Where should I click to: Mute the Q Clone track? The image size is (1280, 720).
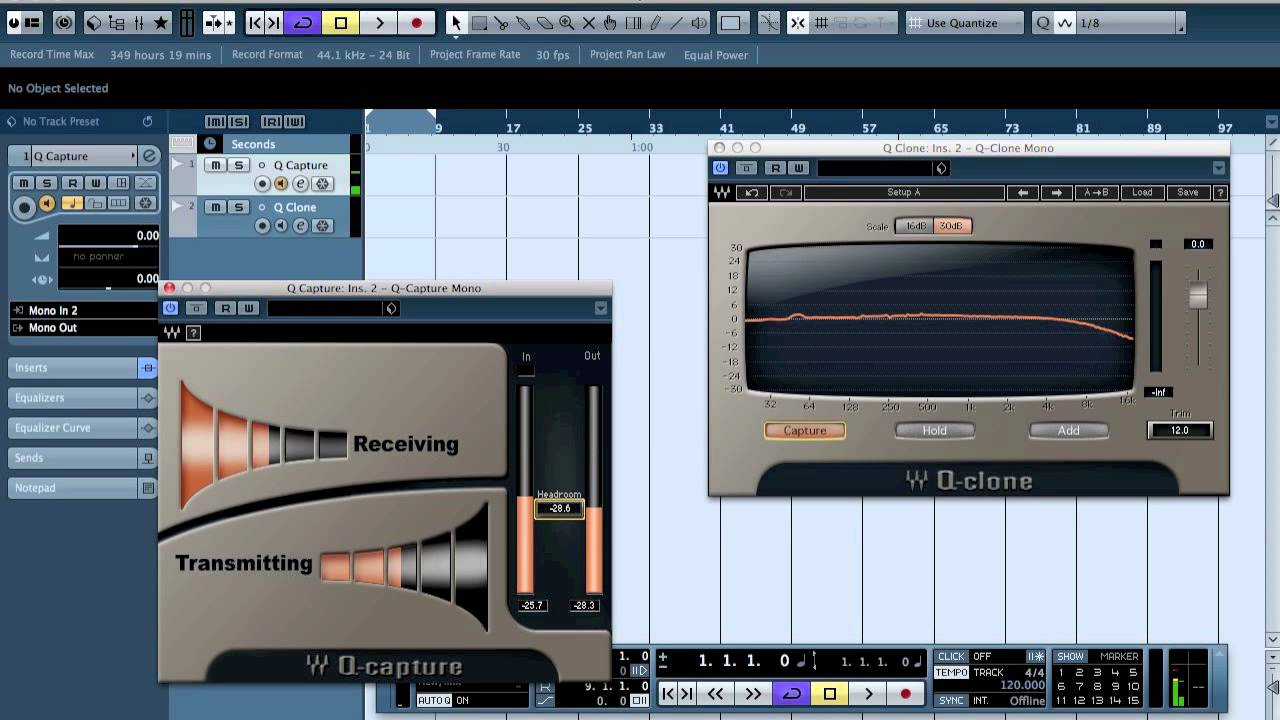tap(216, 207)
